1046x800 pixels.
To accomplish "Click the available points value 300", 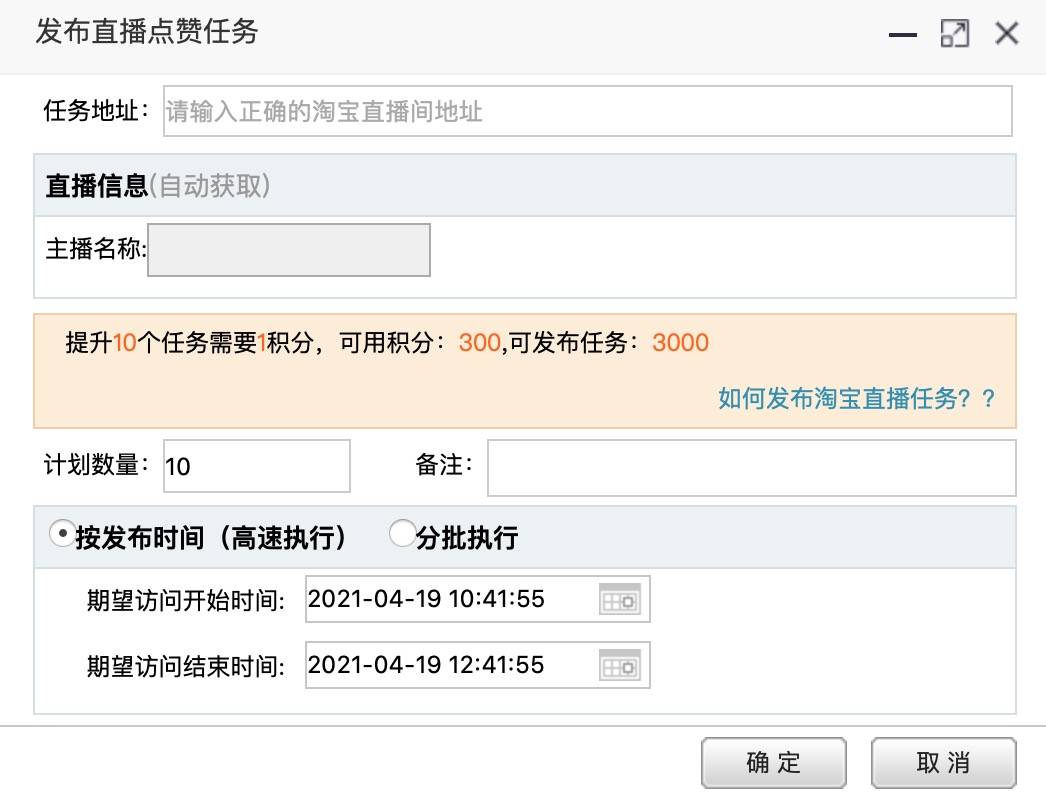I will coord(480,343).
